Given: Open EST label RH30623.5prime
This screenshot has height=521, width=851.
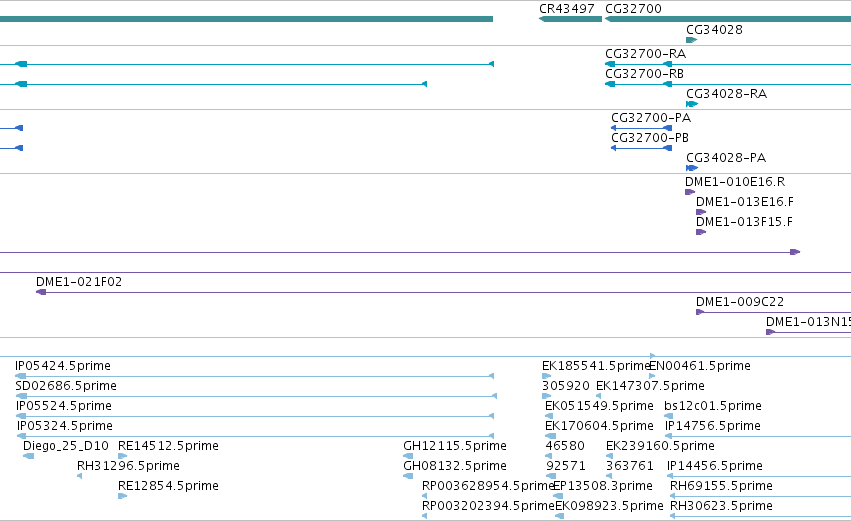Looking at the screenshot, I should coord(721,506).
